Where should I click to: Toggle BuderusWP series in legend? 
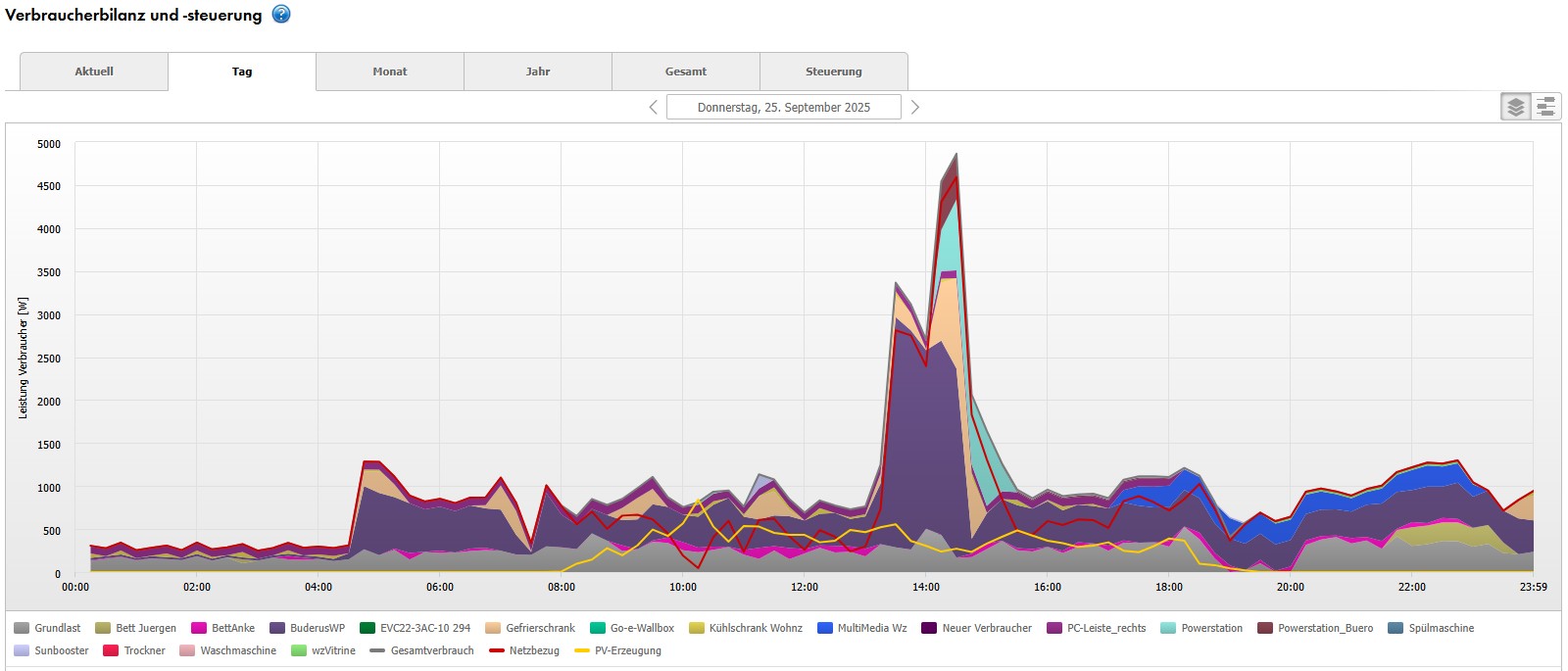pos(317,628)
